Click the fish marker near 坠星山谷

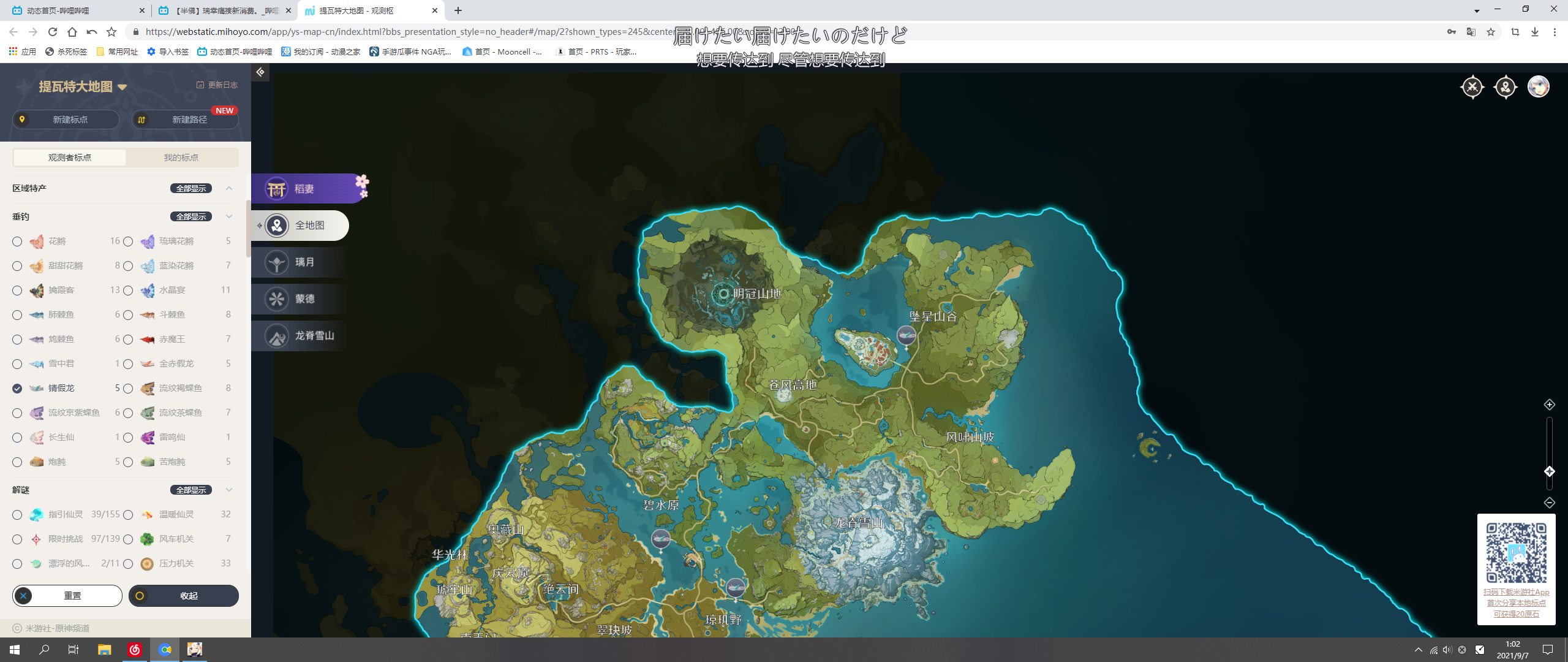point(907,336)
